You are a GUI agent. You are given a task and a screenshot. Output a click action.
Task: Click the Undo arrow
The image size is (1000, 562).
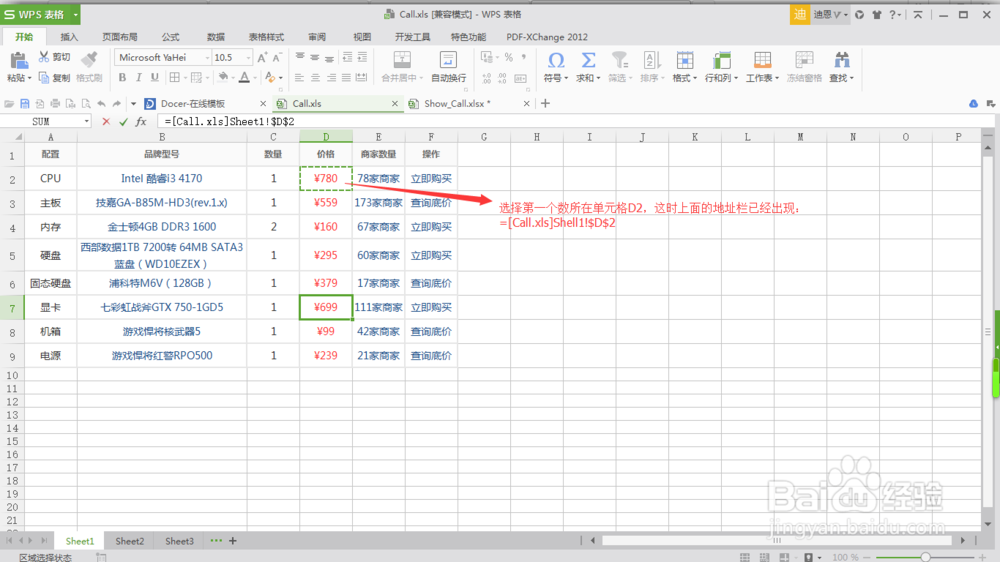click(x=101, y=103)
